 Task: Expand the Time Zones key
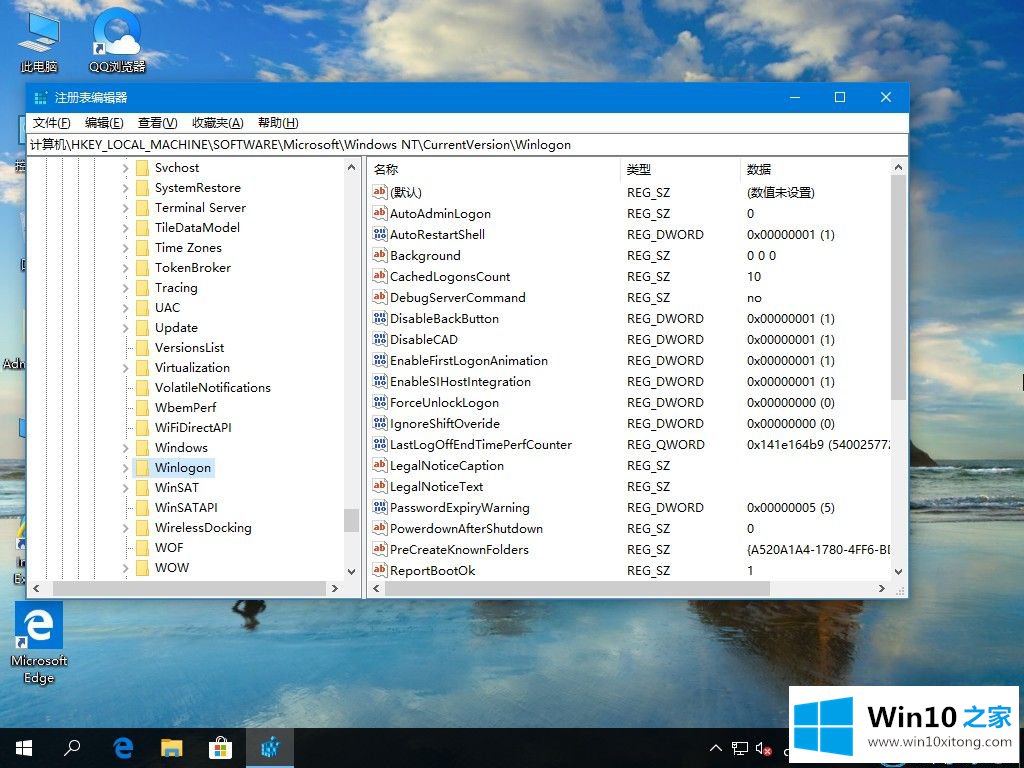click(x=125, y=248)
